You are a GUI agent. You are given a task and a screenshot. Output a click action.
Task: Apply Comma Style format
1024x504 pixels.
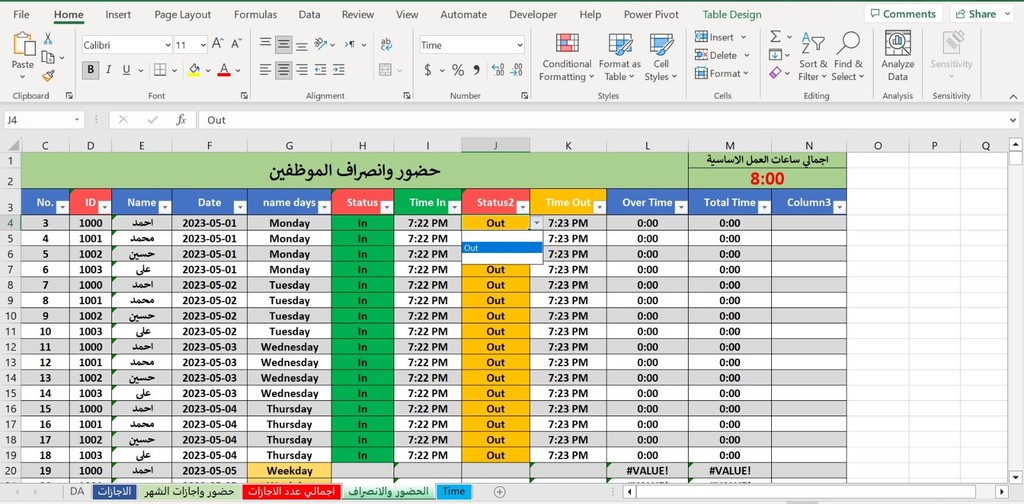point(476,70)
